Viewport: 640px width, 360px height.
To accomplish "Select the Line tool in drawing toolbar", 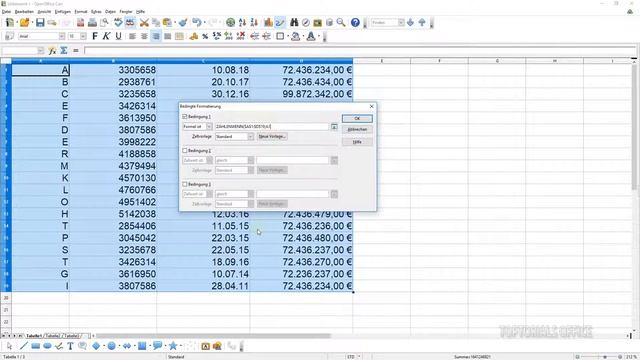I will pyautogui.click(x=24, y=346).
